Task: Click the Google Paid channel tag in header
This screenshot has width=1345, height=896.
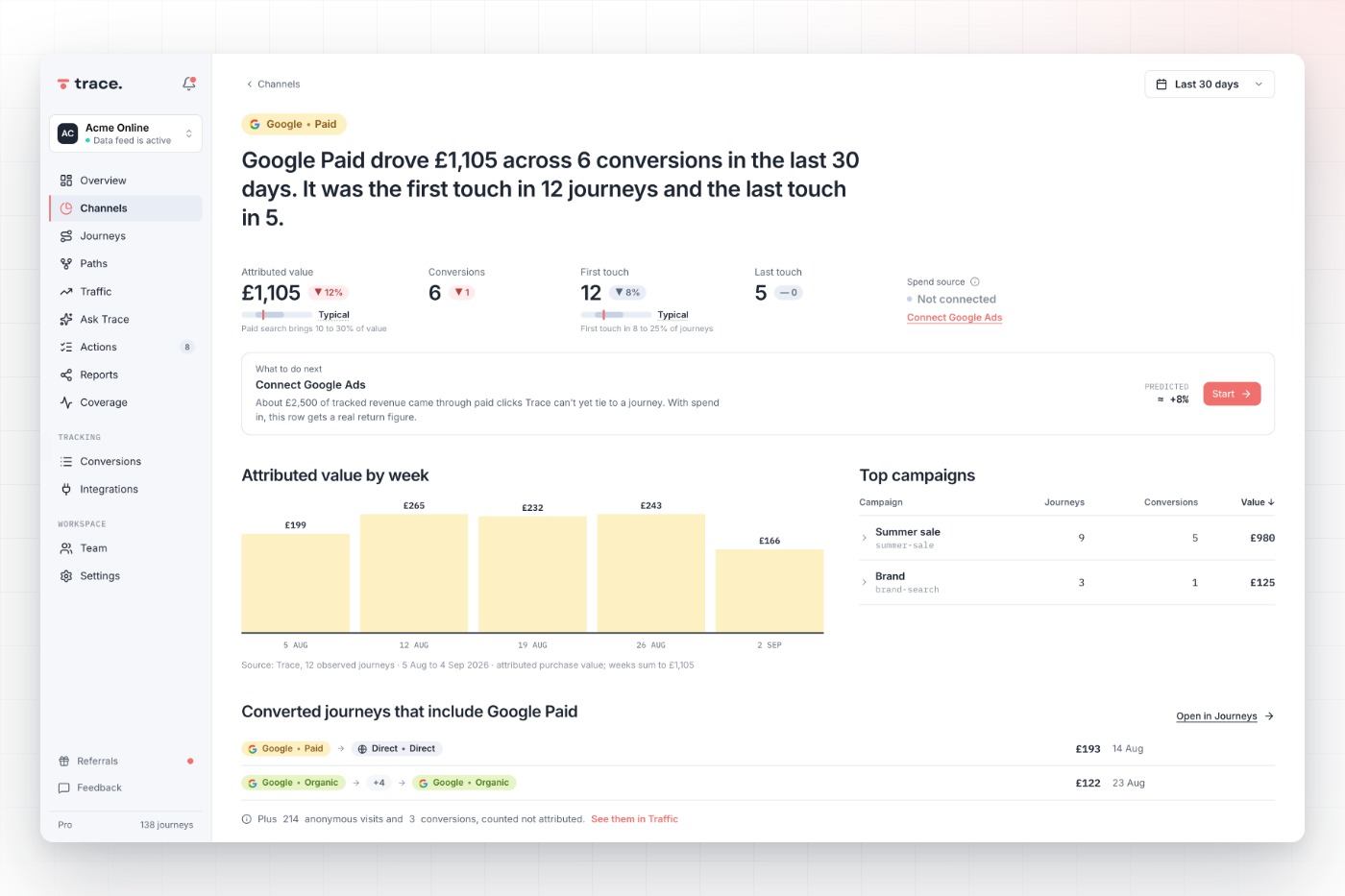Action: (x=293, y=125)
